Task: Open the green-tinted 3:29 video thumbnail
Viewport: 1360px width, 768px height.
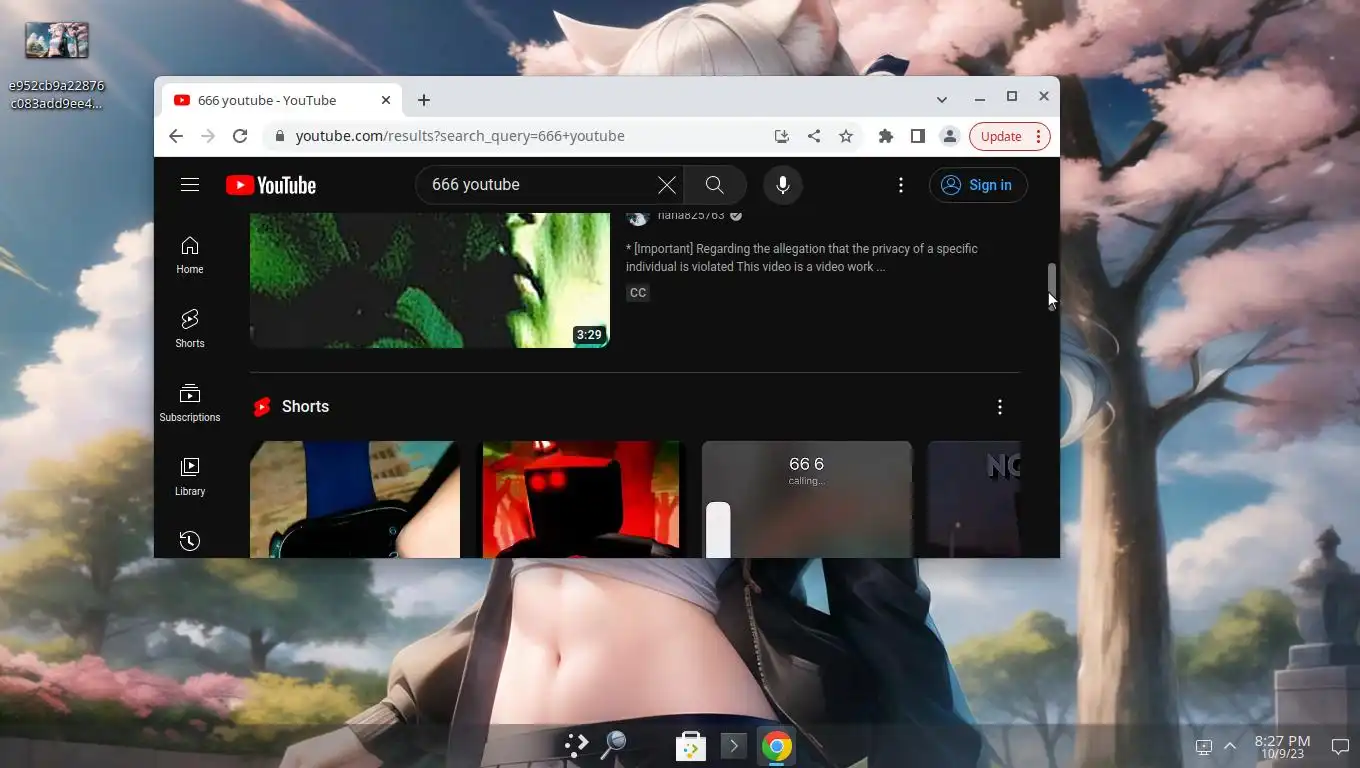Action: (430, 280)
